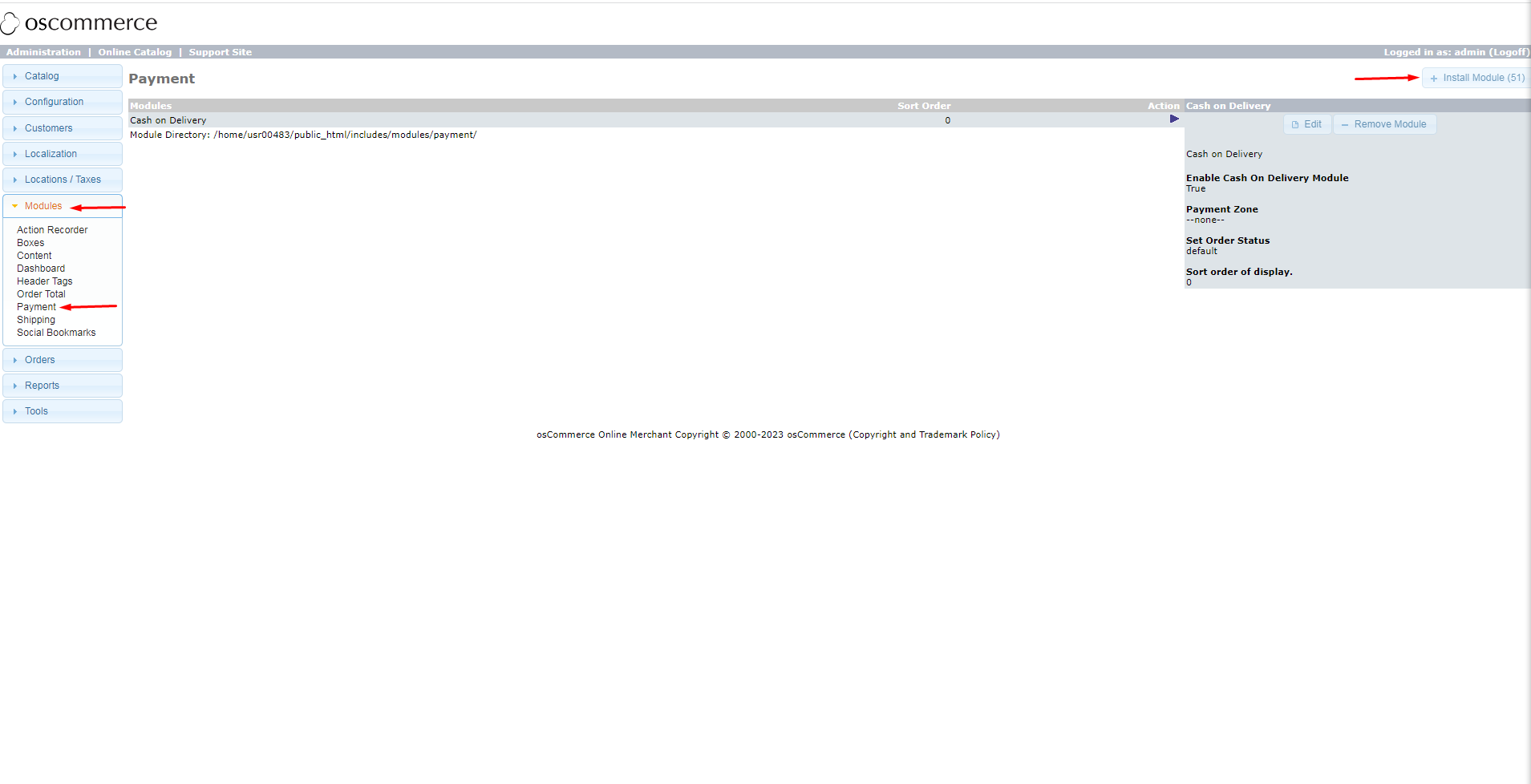Open Dashboard modules
Image resolution: width=1531 pixels, height=784 pixels.
pos(41,269)
